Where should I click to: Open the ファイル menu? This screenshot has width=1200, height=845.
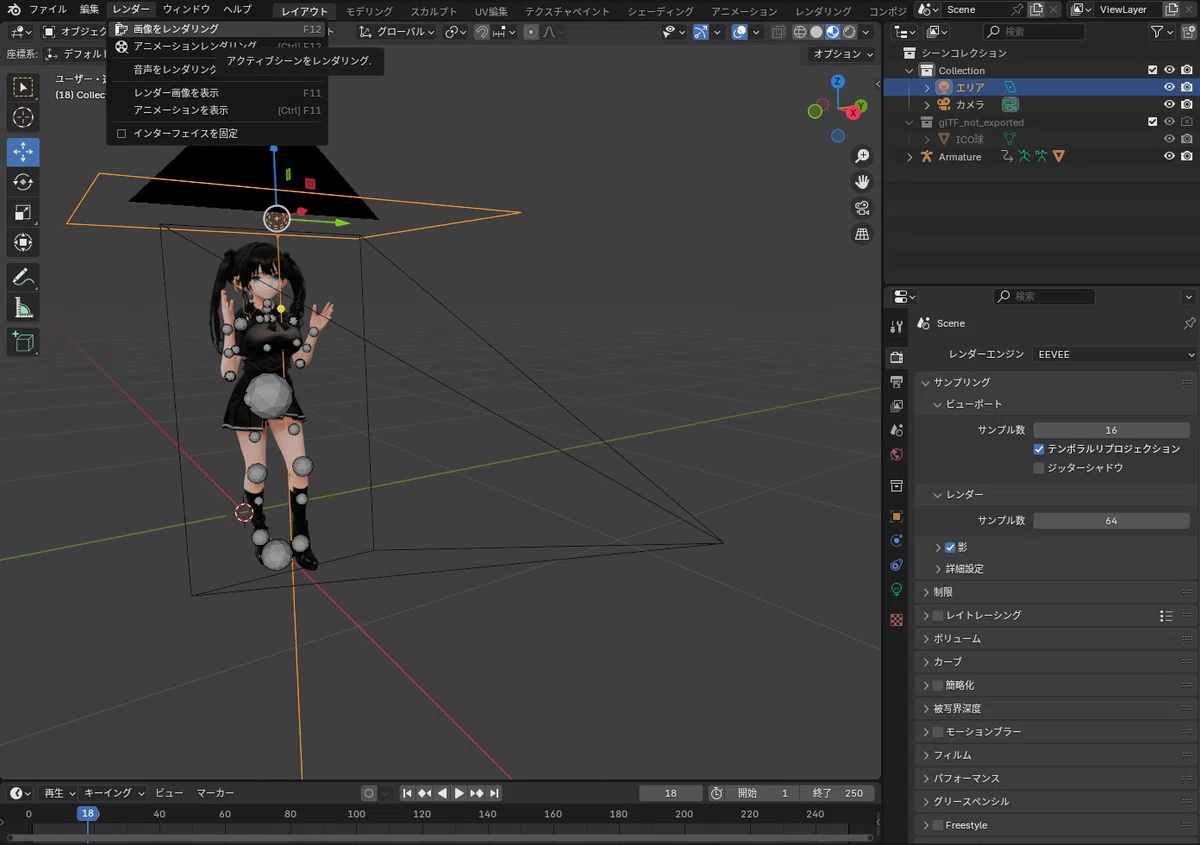coord(48,10)
